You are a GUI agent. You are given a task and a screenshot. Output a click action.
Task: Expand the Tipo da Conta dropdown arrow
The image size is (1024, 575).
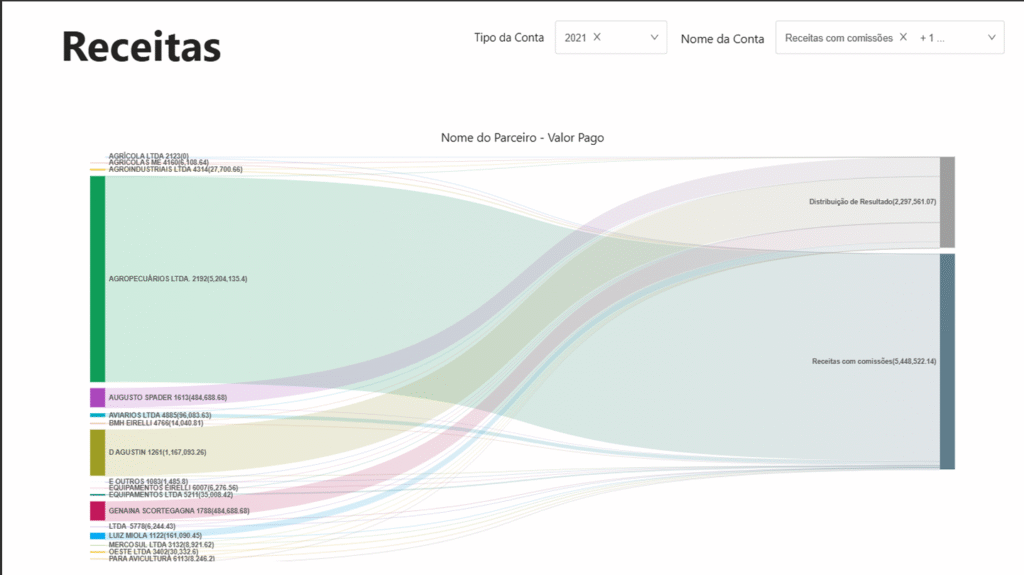pos(655,37)
